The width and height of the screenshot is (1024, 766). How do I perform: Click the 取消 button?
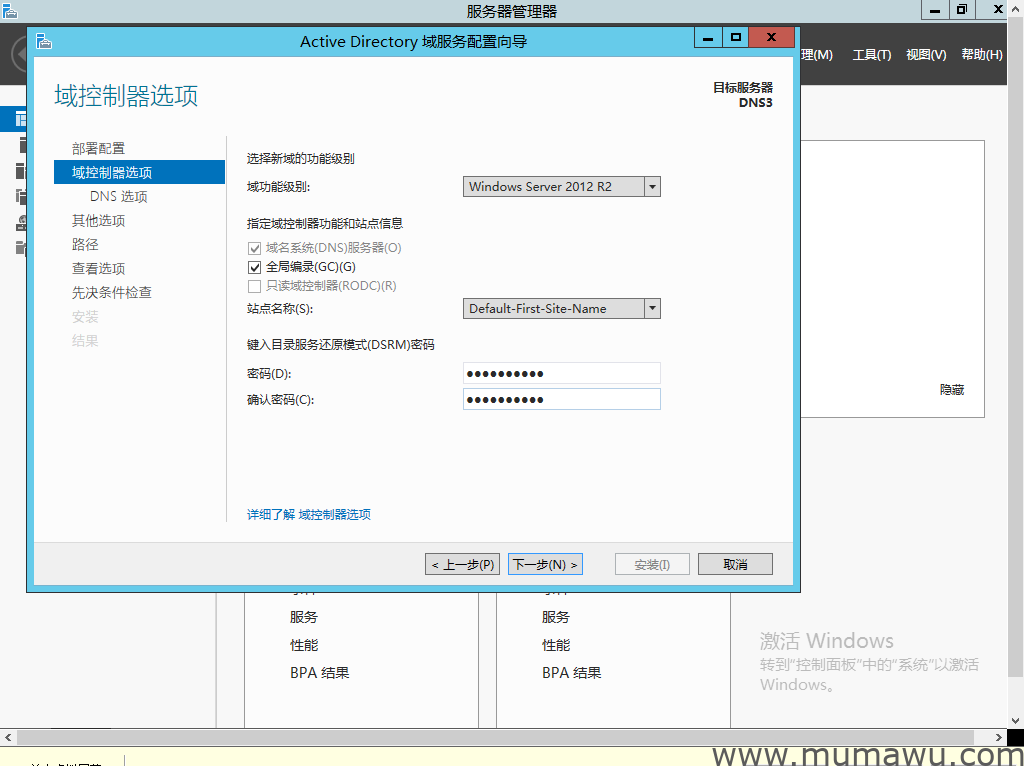[x=735, y=565]
